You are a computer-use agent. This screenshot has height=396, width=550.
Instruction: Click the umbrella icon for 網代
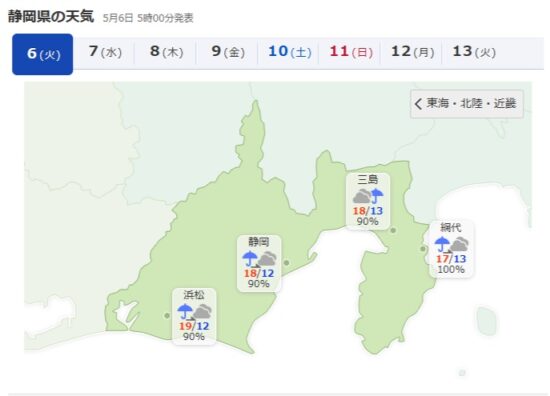(442, 244)
